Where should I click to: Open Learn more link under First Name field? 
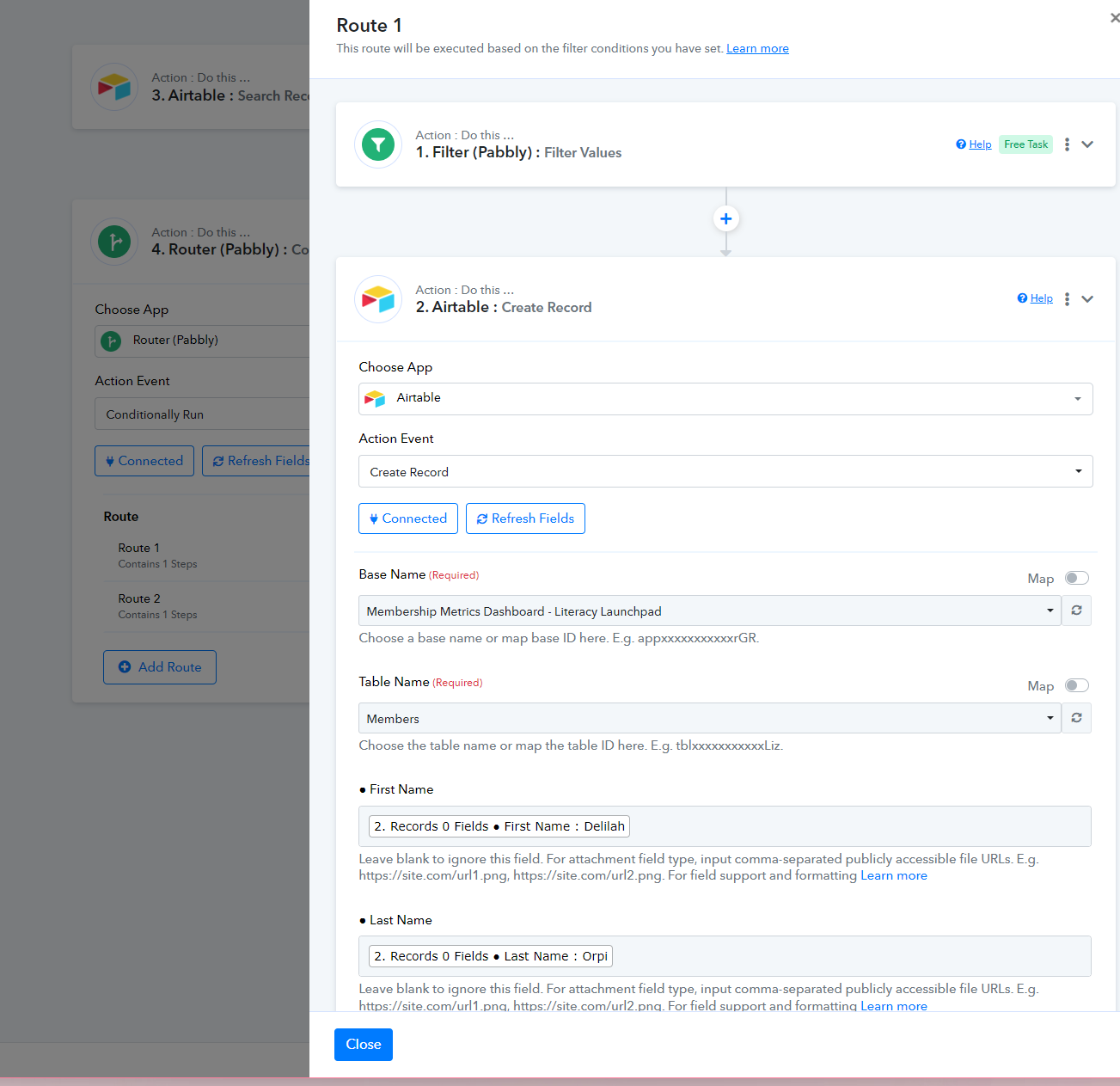coord(894,875)
